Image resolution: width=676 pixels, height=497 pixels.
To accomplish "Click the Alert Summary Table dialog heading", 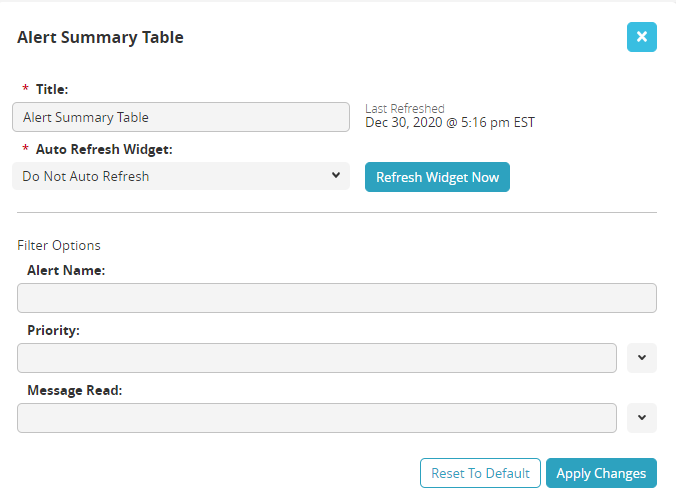I will pyautogui.click(x=101, y=38).
